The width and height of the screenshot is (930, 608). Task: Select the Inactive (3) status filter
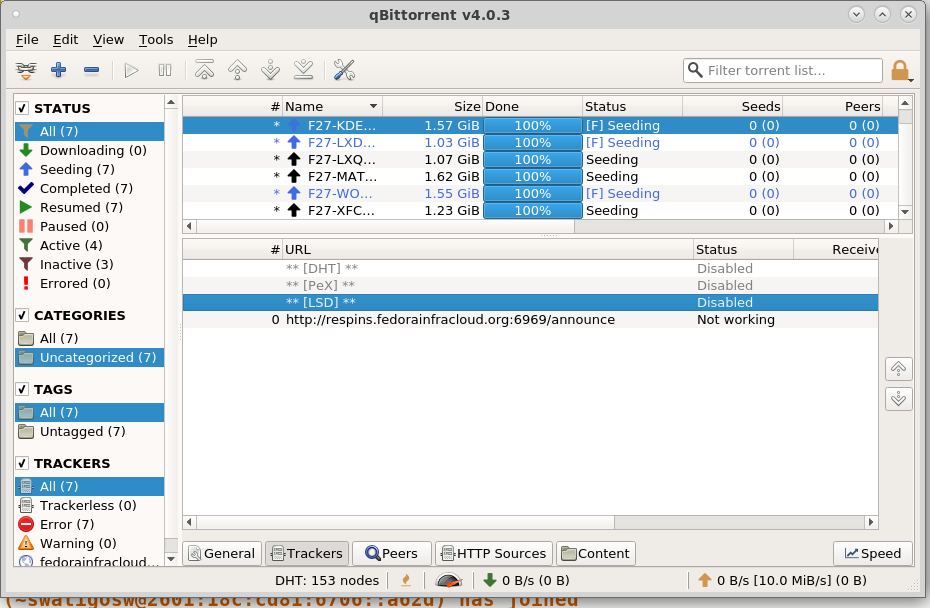90,264
